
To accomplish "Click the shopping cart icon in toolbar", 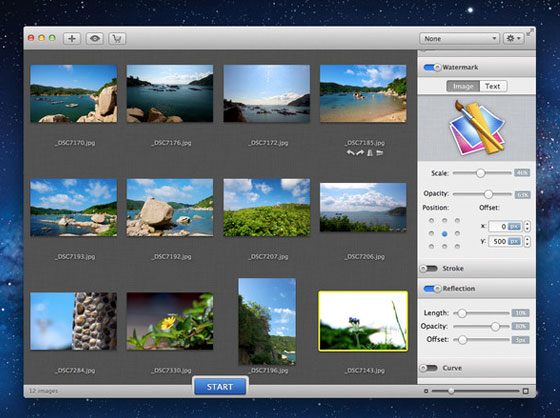I will [x=117, y=38].
